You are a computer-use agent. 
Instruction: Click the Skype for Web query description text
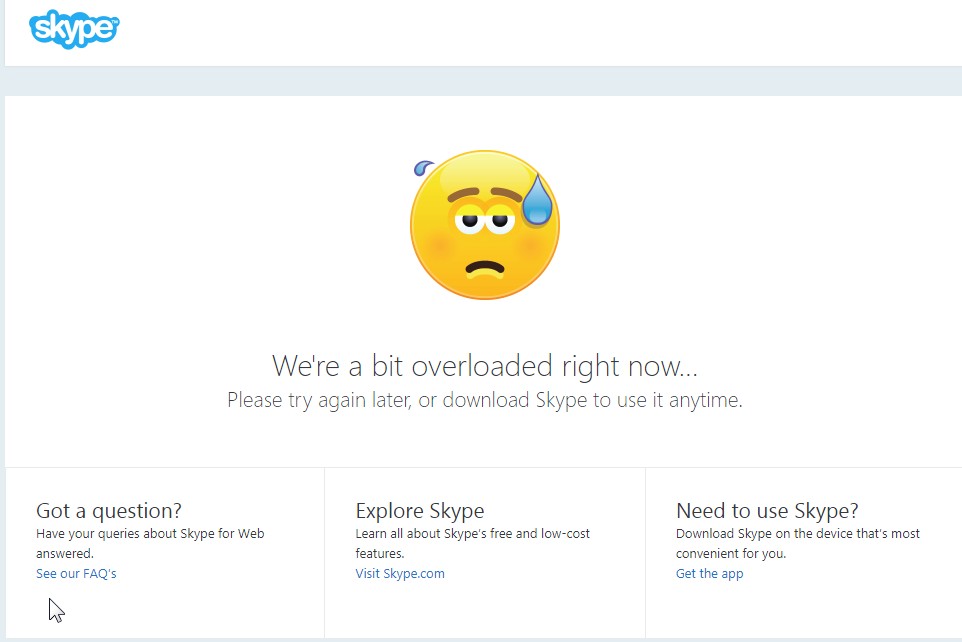150,543
